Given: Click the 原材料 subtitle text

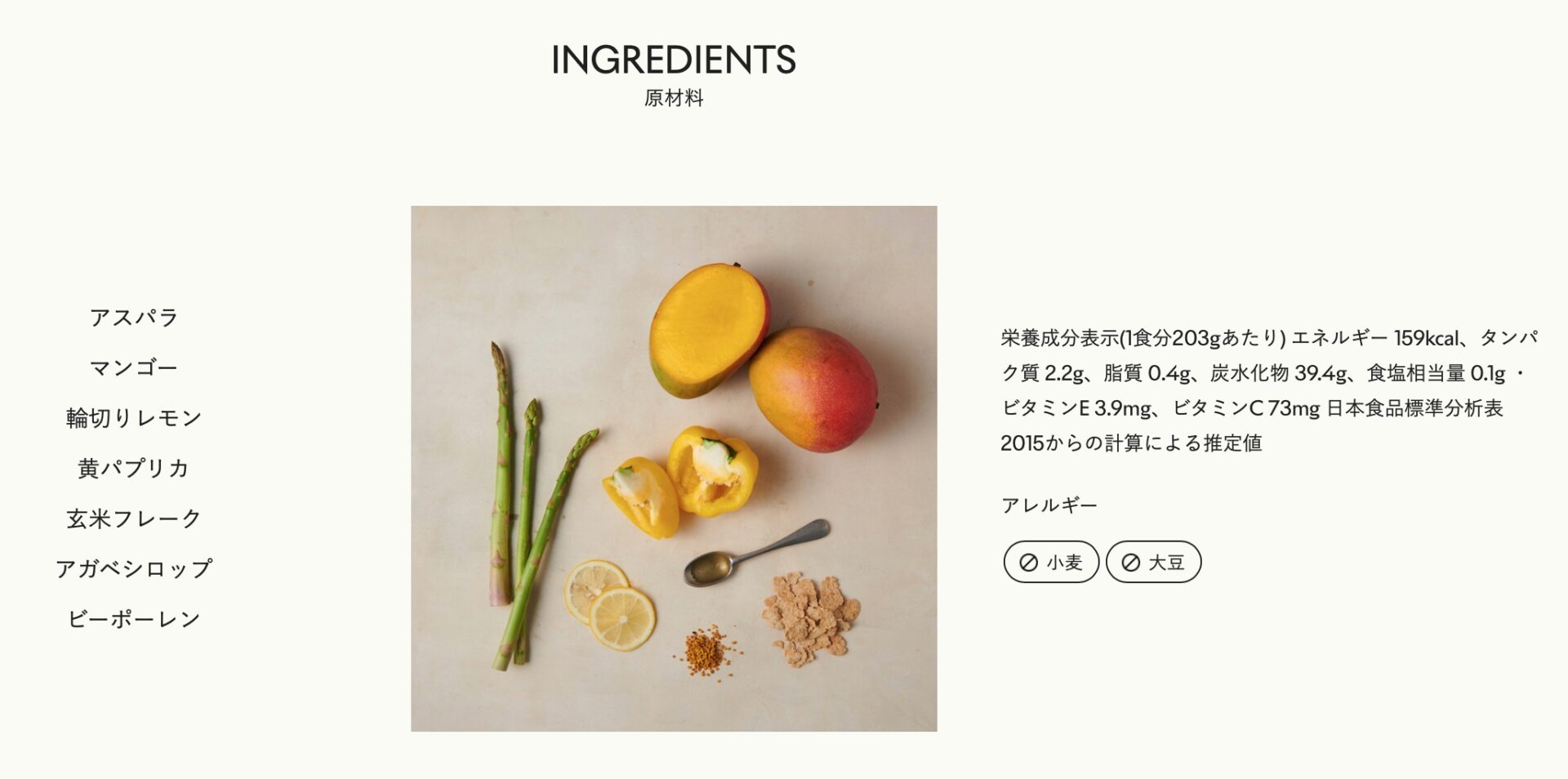Looking at the screenshot, I should click(674, 99).
